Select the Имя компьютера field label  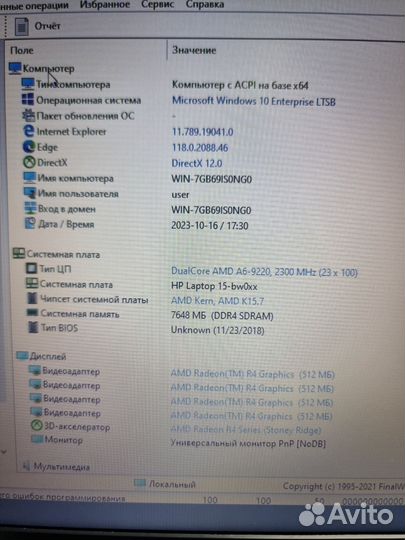click(x=75, y=178)
